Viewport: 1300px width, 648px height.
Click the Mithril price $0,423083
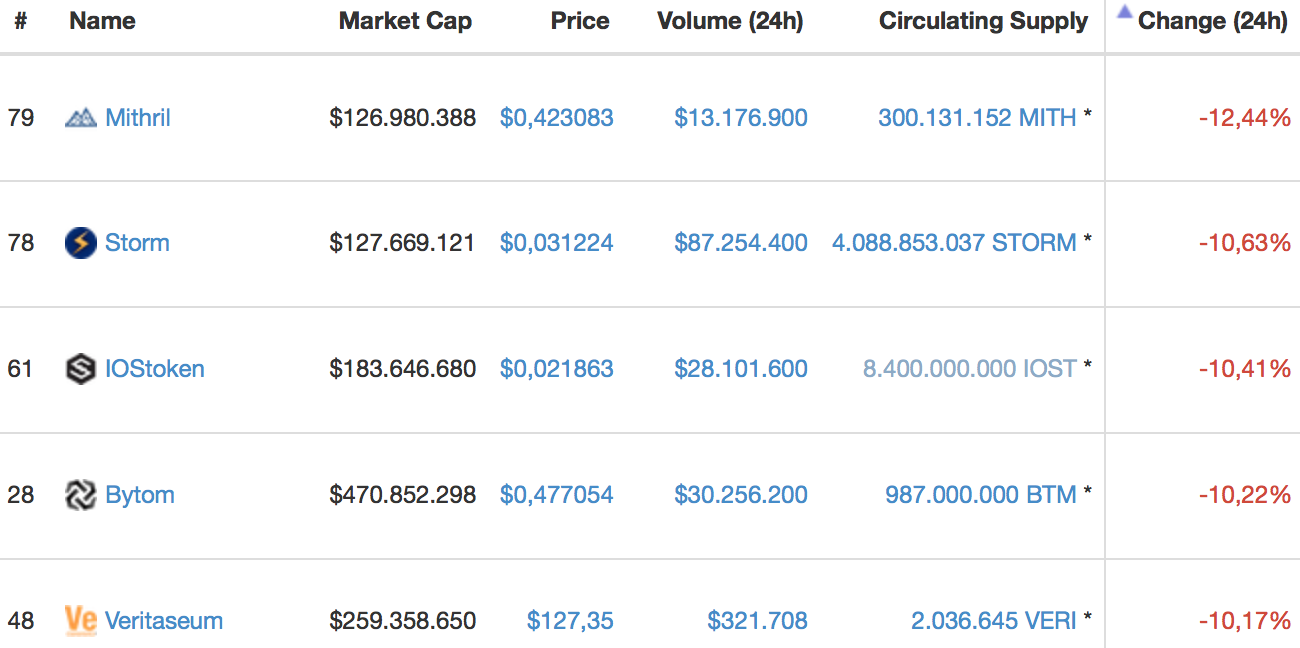[557, 118]
